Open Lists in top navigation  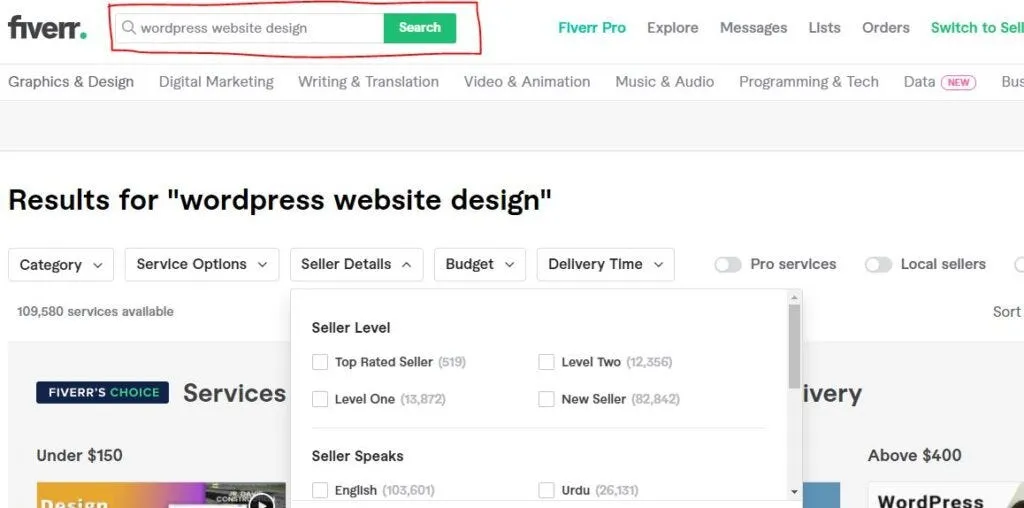click(x=824, y=27)
